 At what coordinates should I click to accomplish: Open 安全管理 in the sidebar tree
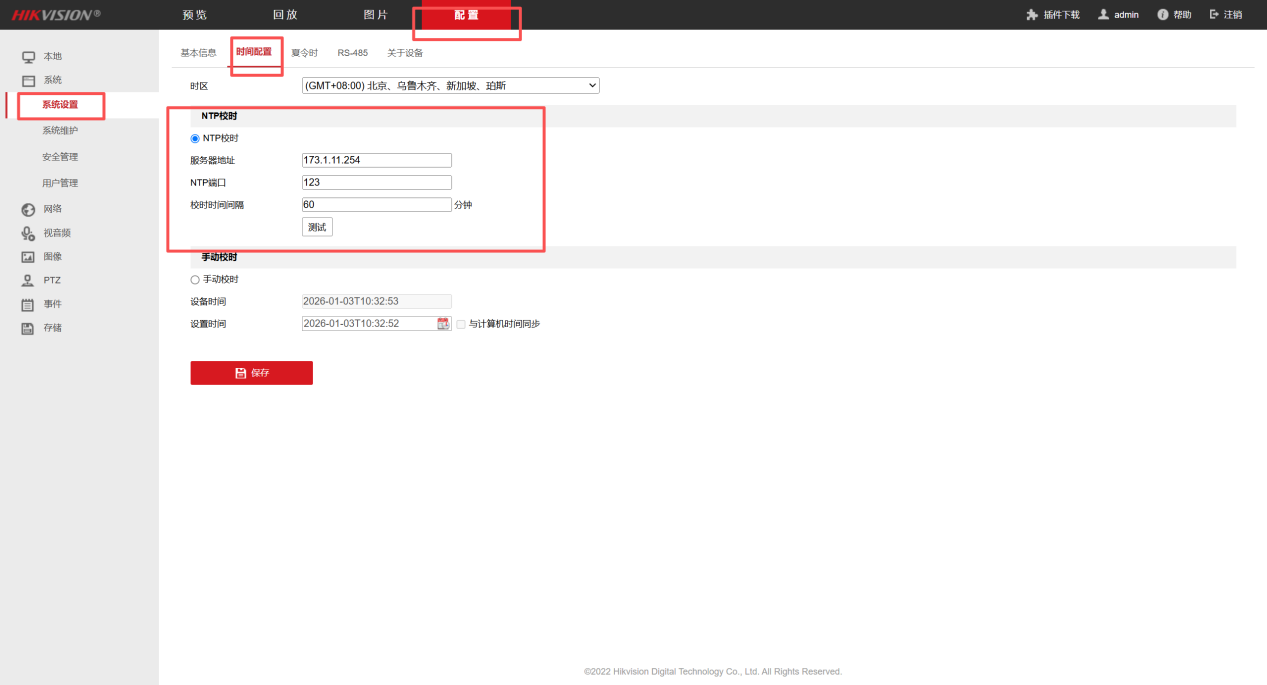pos(60,157)
